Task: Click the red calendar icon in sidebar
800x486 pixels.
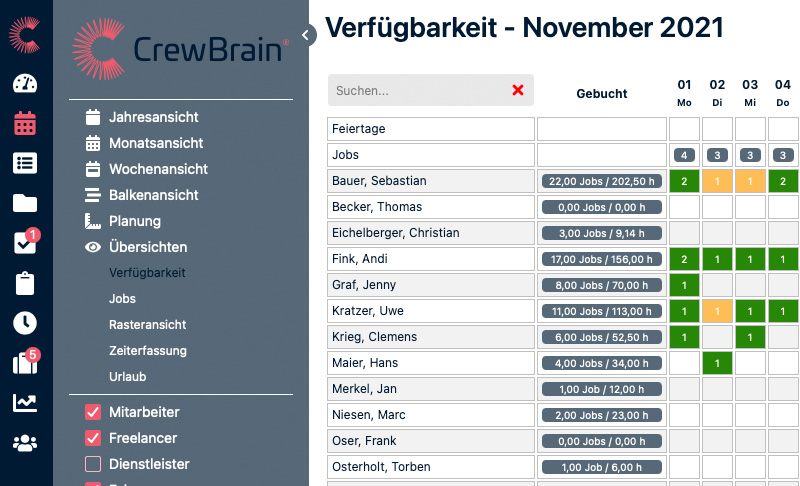Action: [25, 123]
